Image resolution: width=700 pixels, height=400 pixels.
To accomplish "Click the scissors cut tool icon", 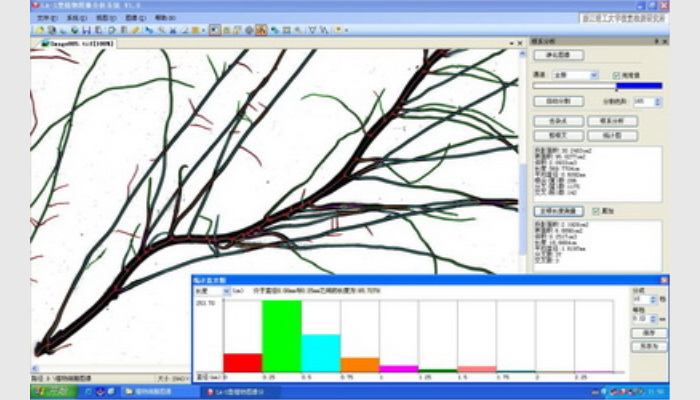I will click(171, 30).
